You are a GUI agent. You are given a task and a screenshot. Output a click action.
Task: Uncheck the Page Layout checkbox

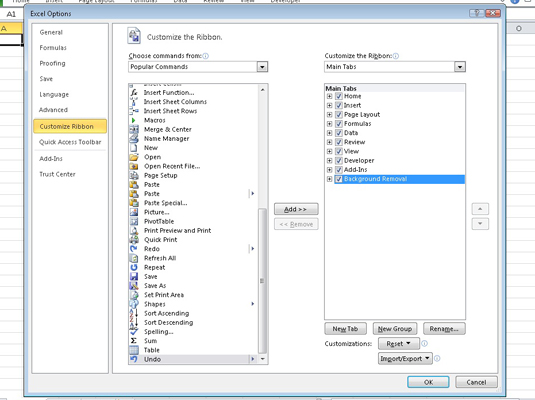[338, 115]
